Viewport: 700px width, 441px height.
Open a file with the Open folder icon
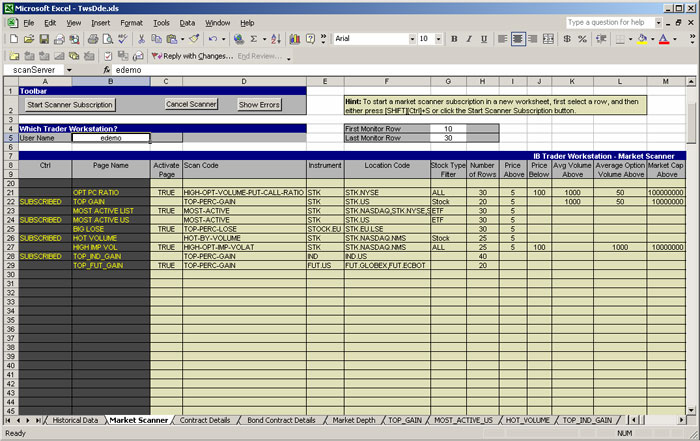coord(29,39)
